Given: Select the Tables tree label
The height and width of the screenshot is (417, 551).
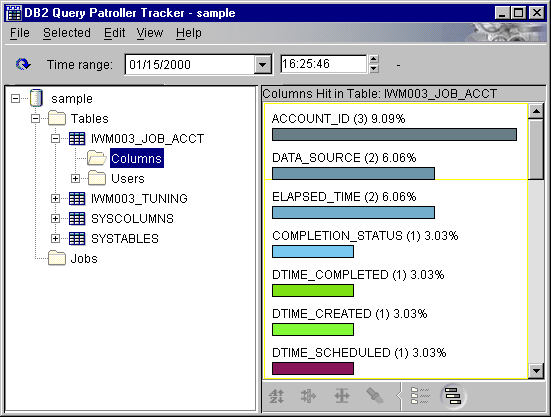Looking at the screenshot, I should click(x=90, y=118).
